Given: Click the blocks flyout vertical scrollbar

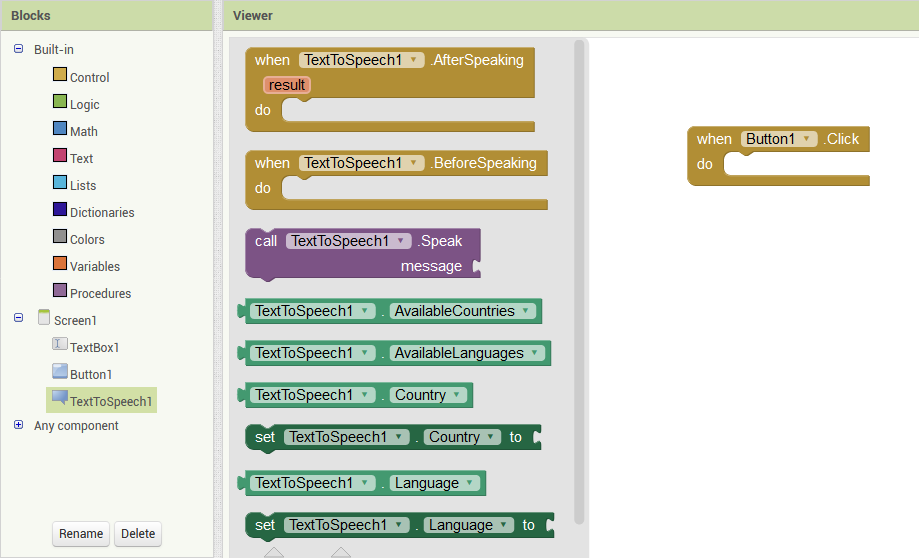Looking at the screenshot, I should (x=579, y=280).
